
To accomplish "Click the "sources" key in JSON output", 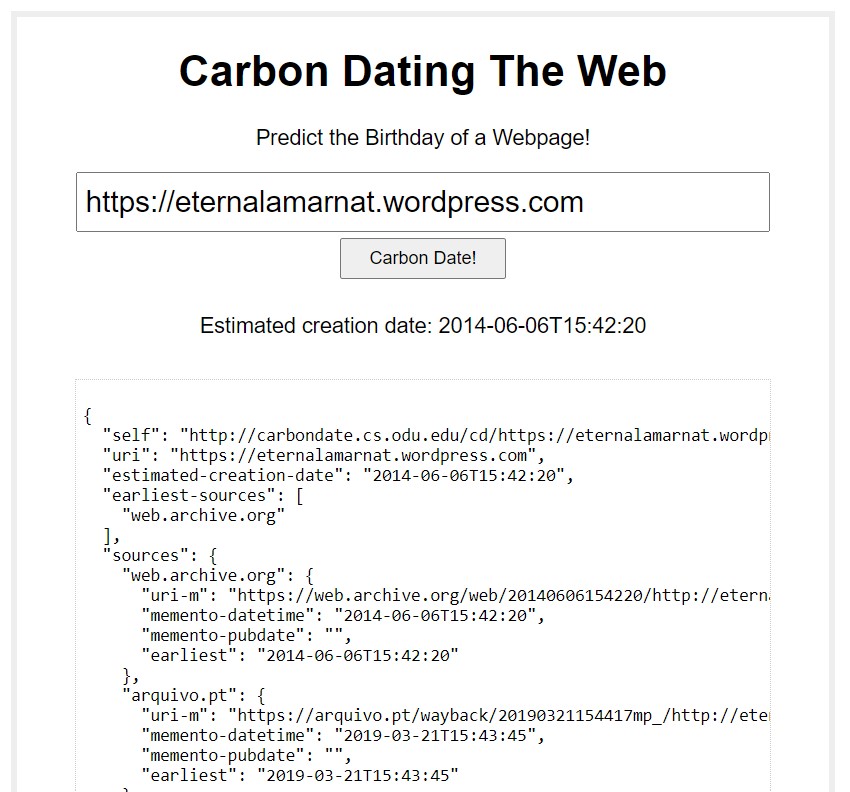I will (145, 556).
